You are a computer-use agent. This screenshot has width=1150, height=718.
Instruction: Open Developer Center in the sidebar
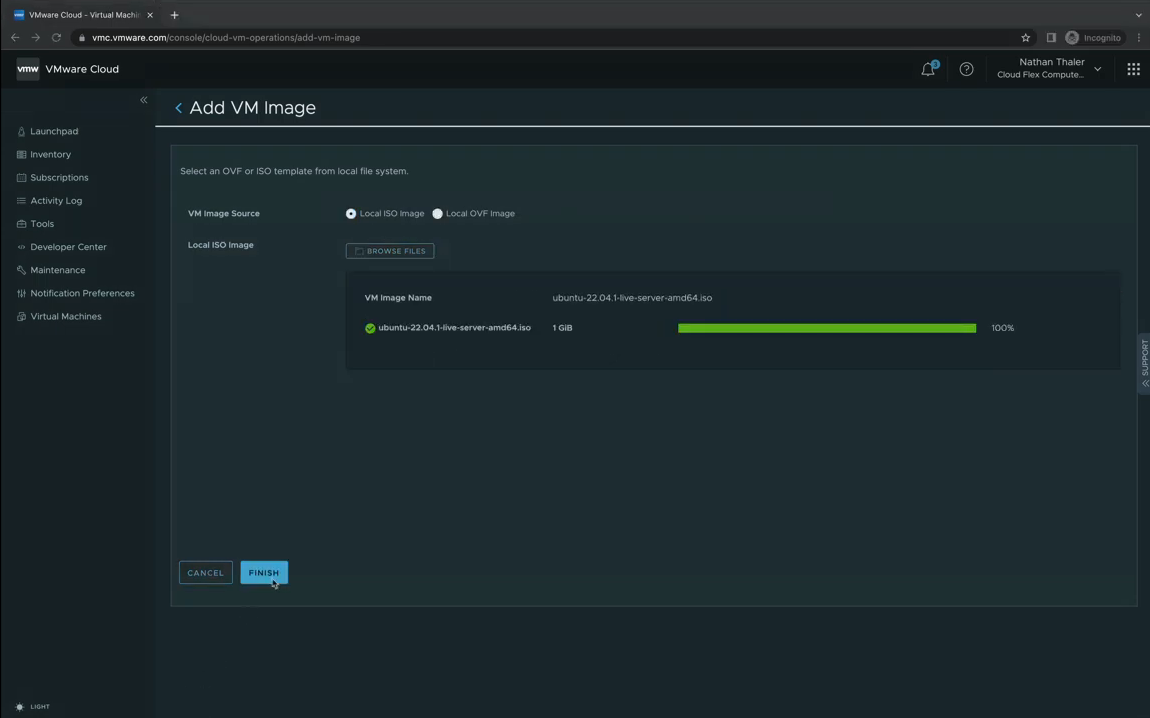(x=68, y=246)
